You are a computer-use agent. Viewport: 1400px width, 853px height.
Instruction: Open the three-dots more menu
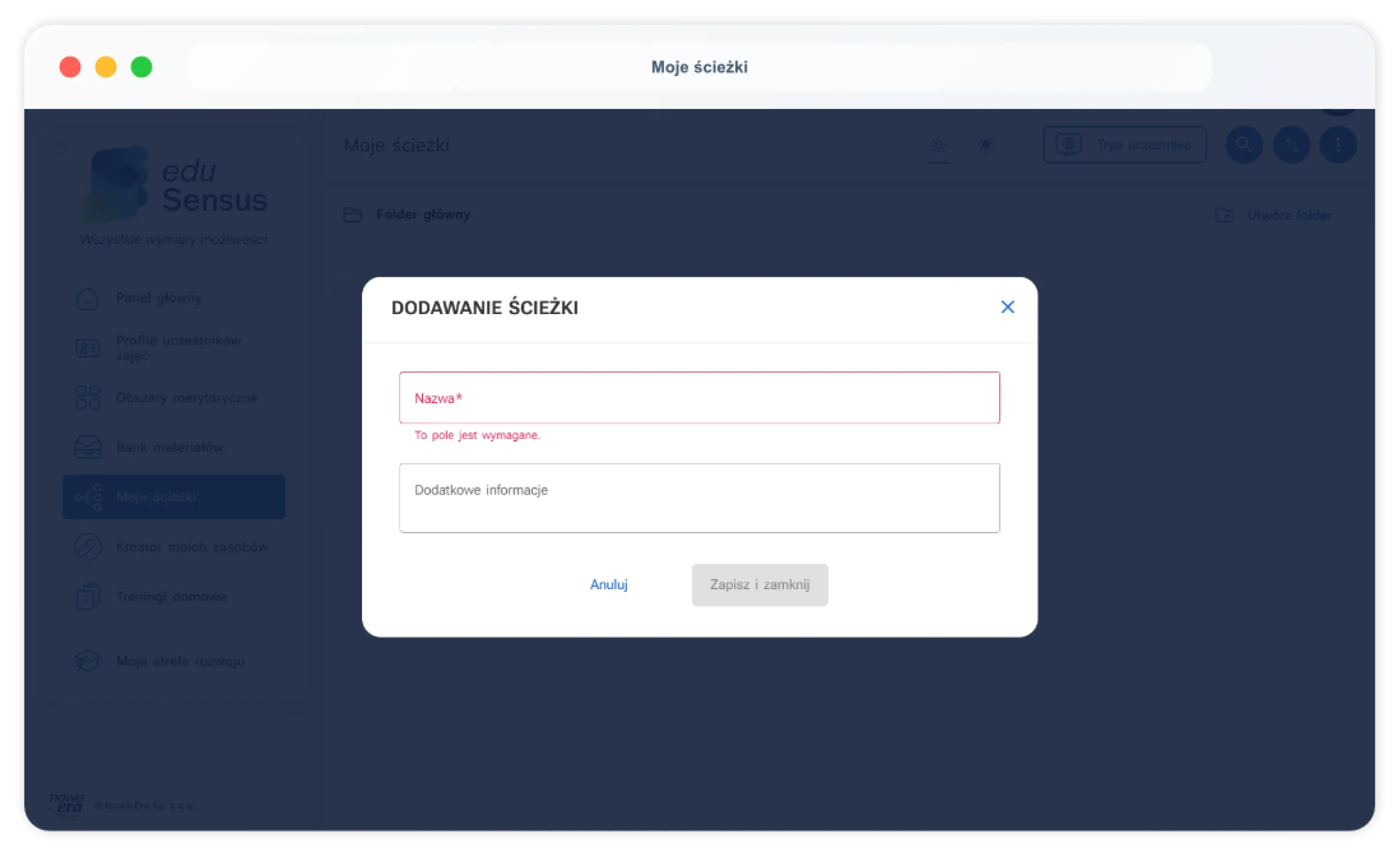coord(1338,145)
